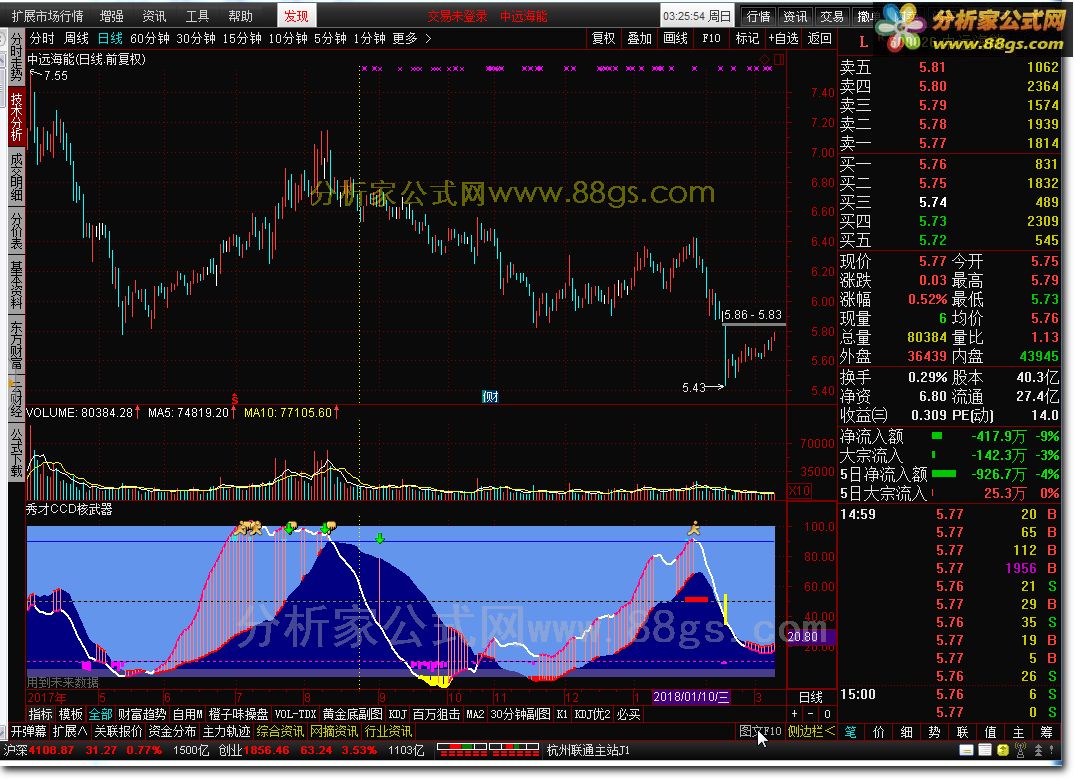Click the 开弹幕 button
This screenshot has height=779, width=1075.
(x=29, y=732)
